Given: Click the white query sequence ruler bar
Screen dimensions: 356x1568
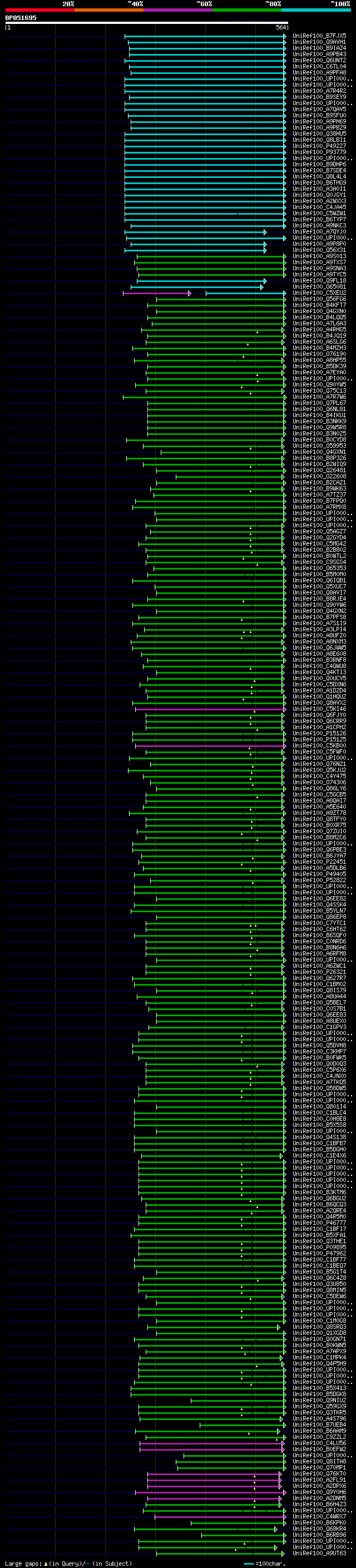Looking at the screenshot, I should (146, 22).
